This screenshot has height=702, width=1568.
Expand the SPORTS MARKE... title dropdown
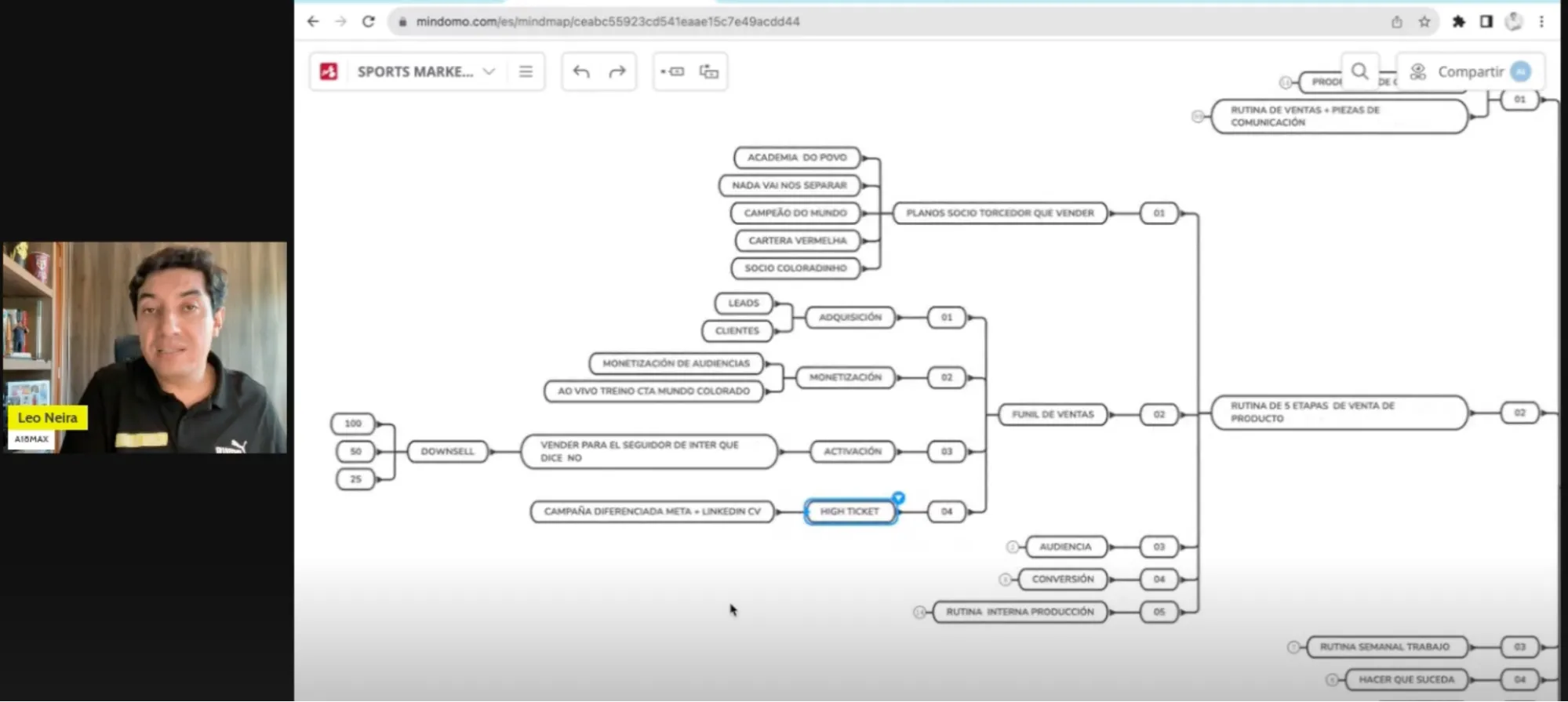click(489, 71)
